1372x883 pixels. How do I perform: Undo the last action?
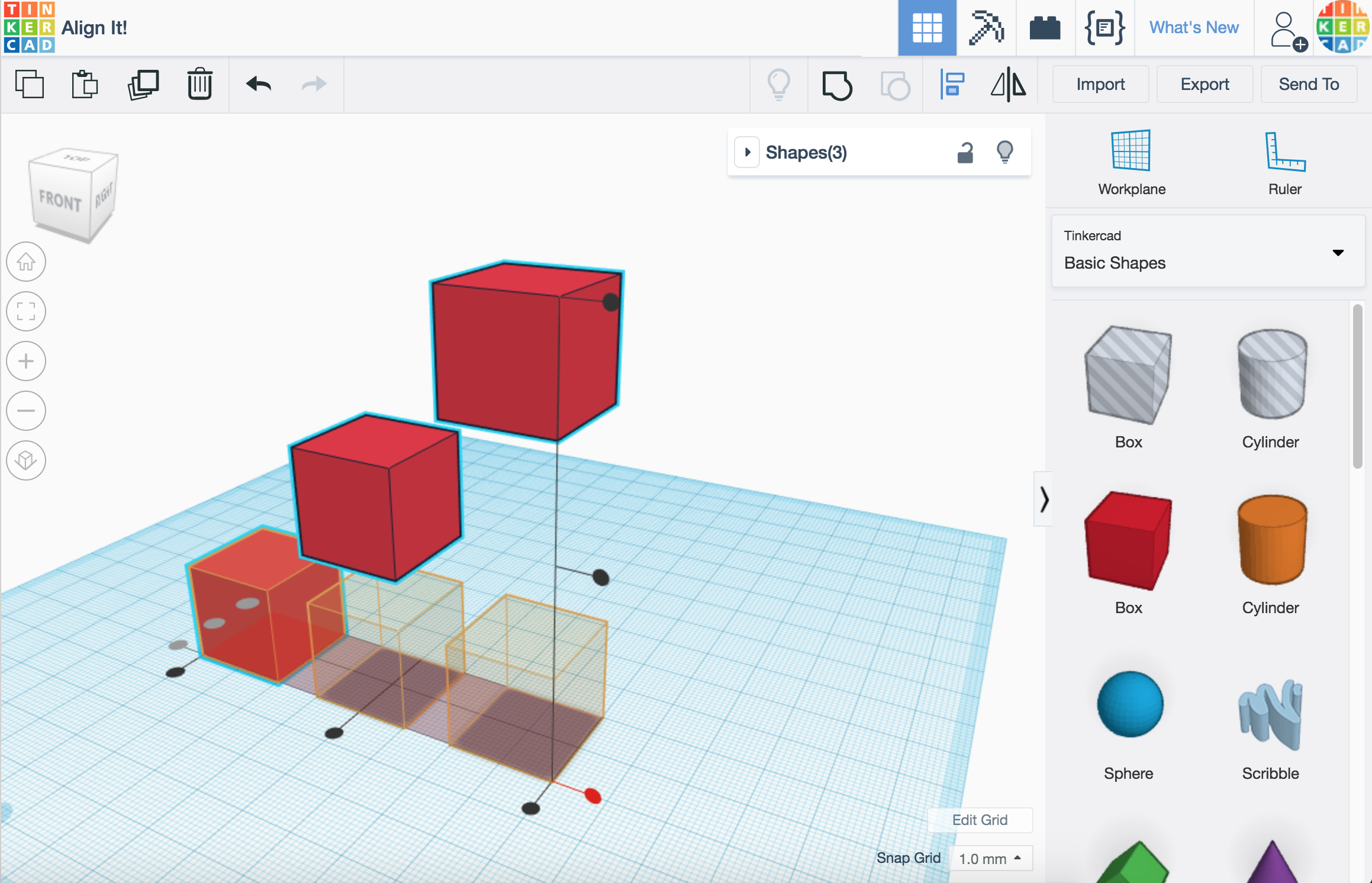tap(258, 84)
